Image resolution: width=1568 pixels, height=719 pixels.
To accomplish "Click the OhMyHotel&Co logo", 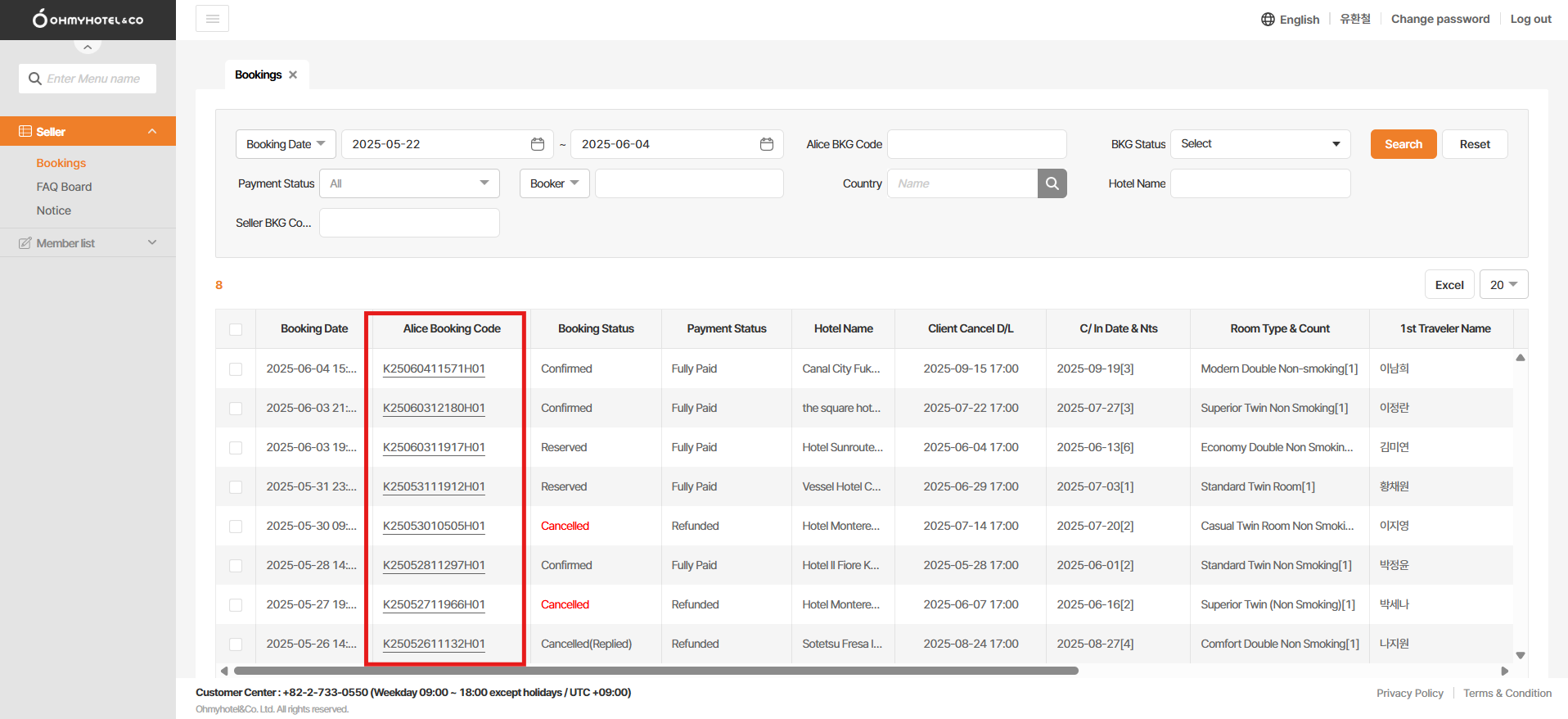I will 88,19.
